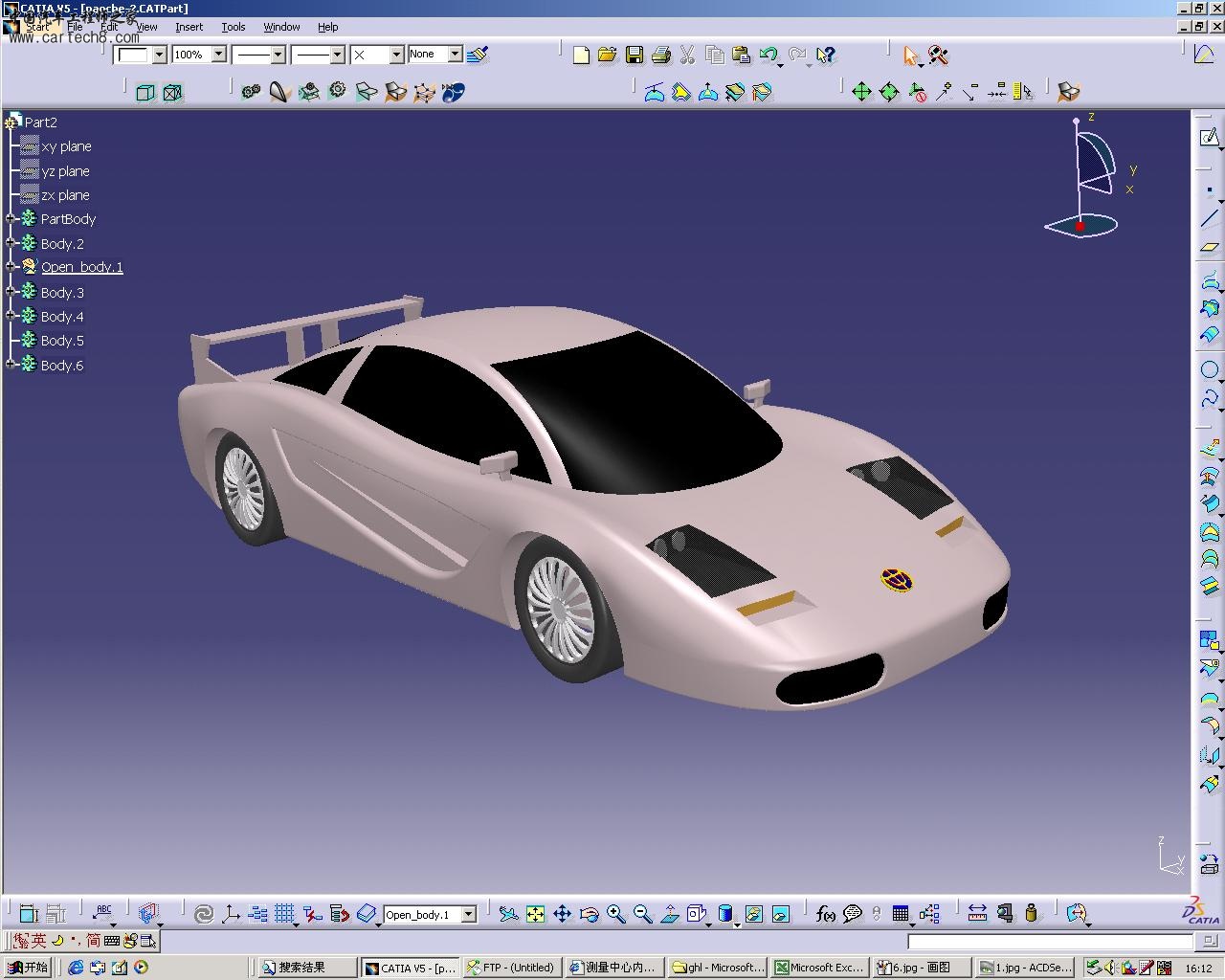Open the transparency 100% dropdown
Image resolution: width=1225 pixels, height=980 pixels.
[218, 55]
